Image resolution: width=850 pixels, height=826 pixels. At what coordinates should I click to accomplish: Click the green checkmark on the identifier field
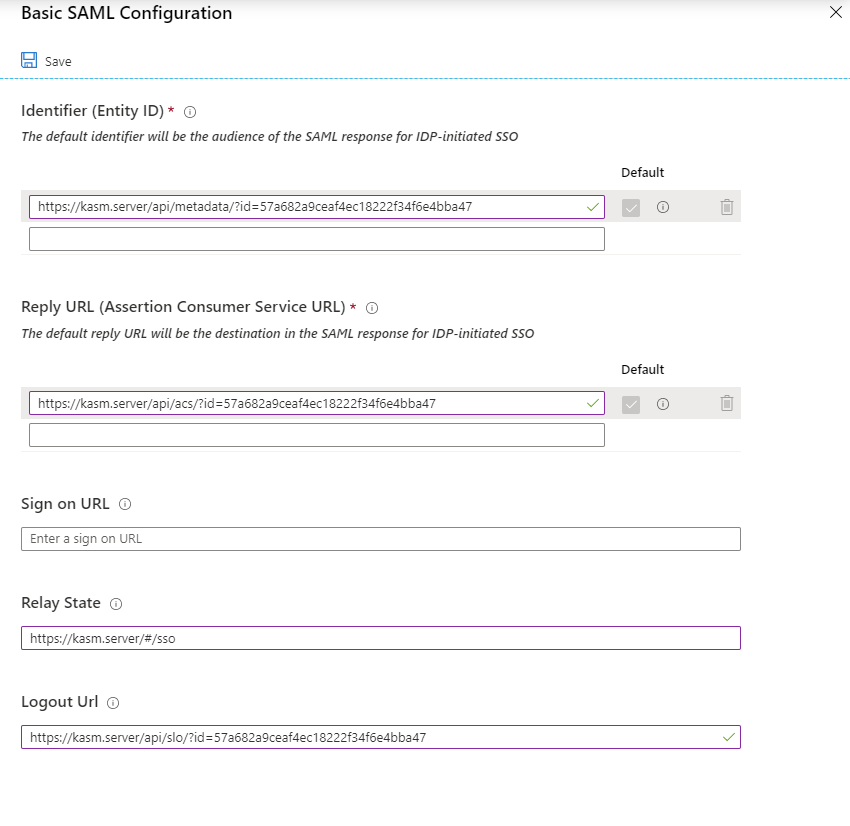coord(592,207)
